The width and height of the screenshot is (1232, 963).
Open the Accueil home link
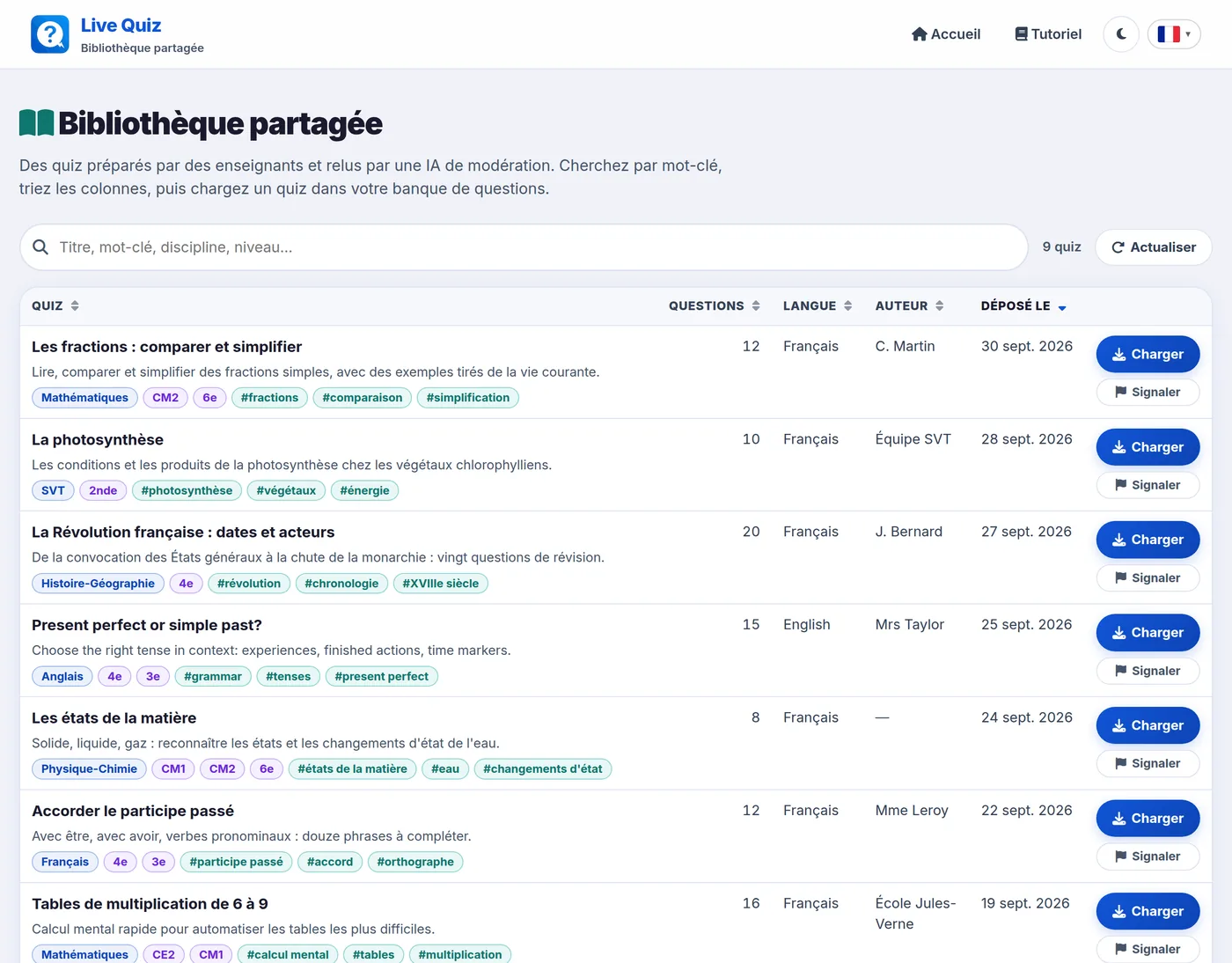pos(946,34)
